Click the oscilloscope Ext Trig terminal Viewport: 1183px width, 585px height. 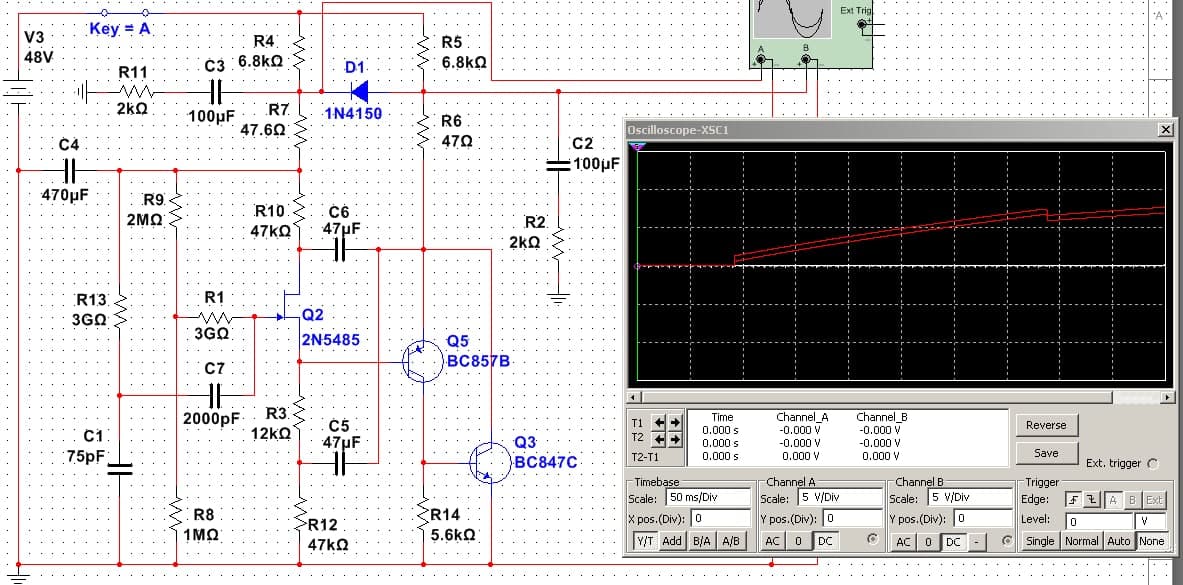click(861, 25)
